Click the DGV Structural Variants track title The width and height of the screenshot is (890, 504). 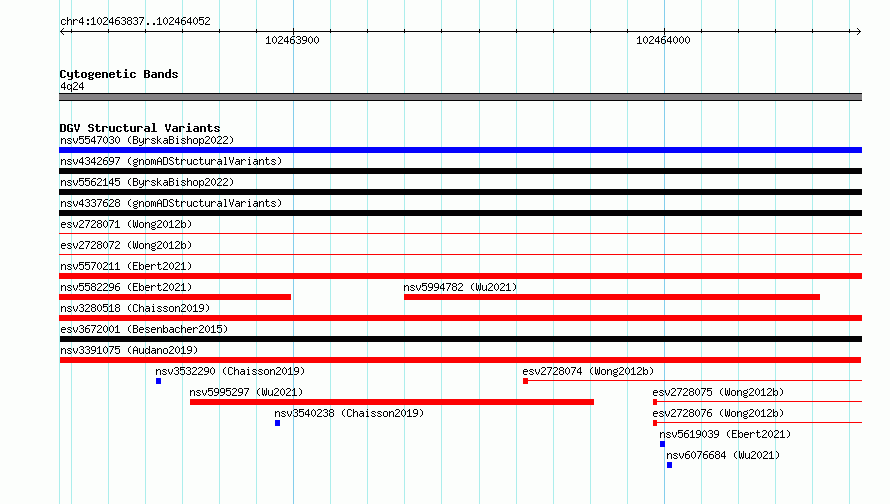coord(140,128)
